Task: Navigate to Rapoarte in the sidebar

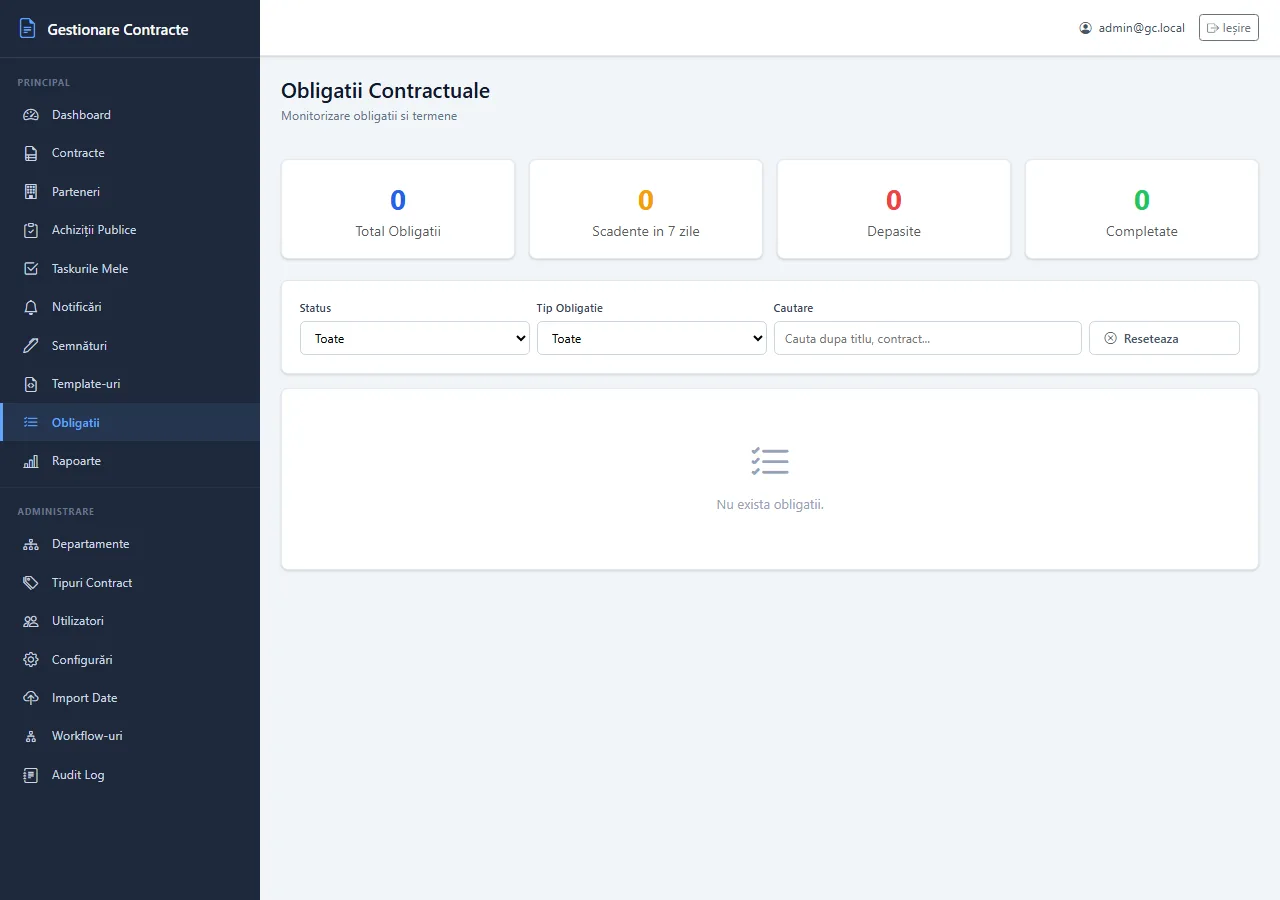Action: (x=130, y=461)
